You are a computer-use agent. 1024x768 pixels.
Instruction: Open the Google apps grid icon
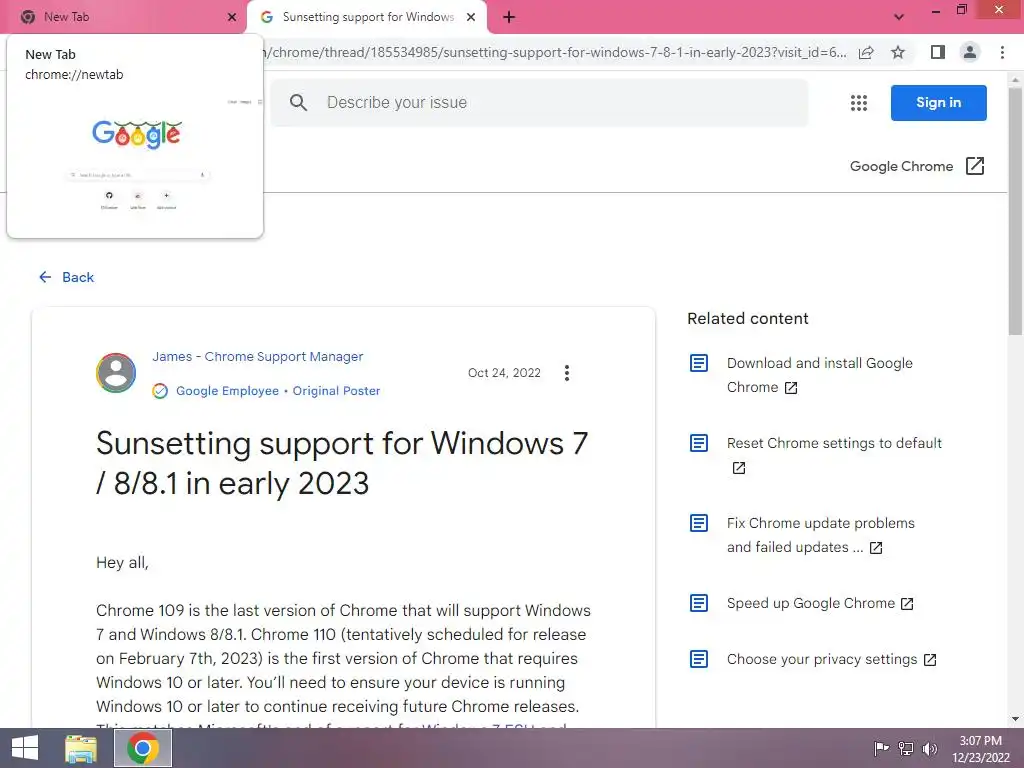(859, 103)
